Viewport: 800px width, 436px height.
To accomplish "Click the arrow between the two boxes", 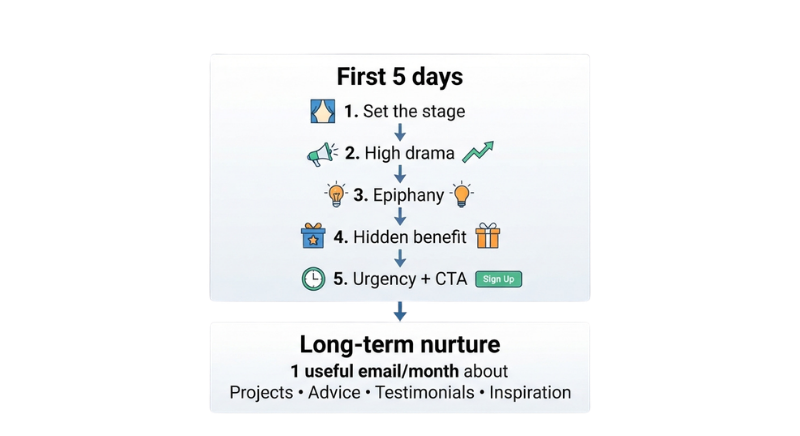I will tap(400, 311).
